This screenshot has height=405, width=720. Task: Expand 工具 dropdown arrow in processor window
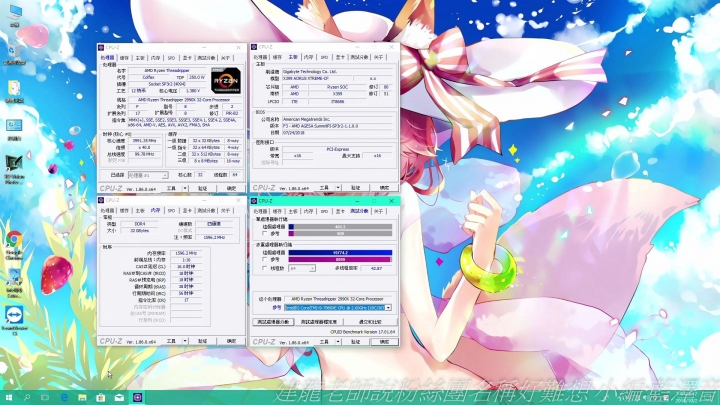pos(185,188)
